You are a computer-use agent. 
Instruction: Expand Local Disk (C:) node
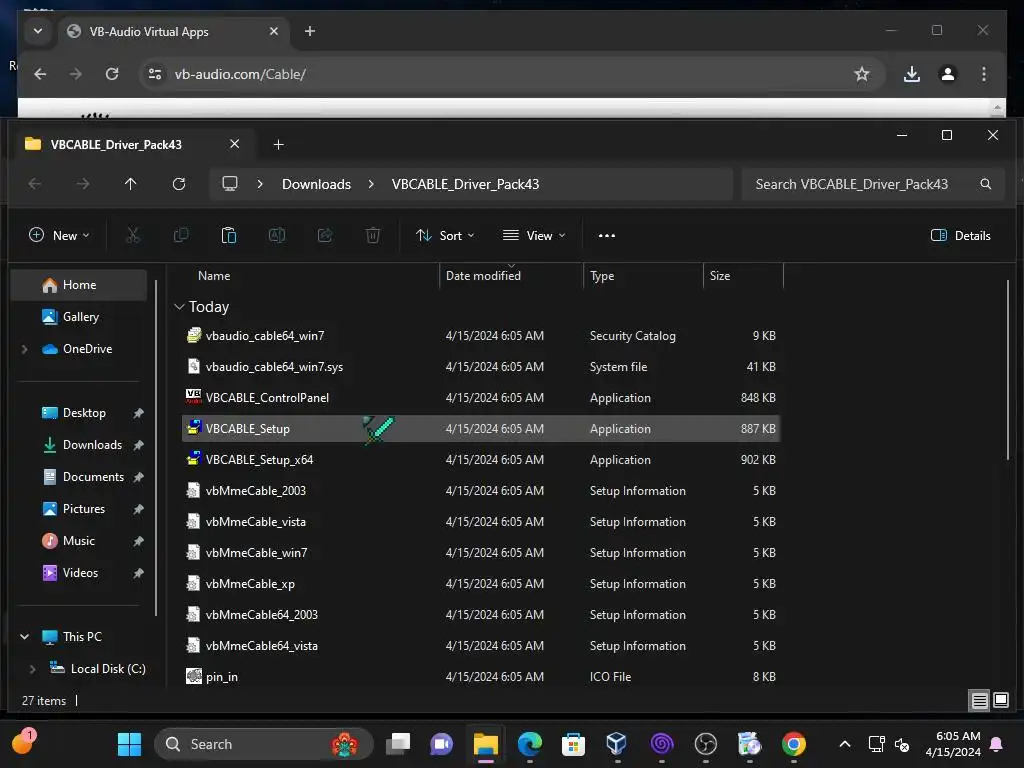click(x=32, y=669)
